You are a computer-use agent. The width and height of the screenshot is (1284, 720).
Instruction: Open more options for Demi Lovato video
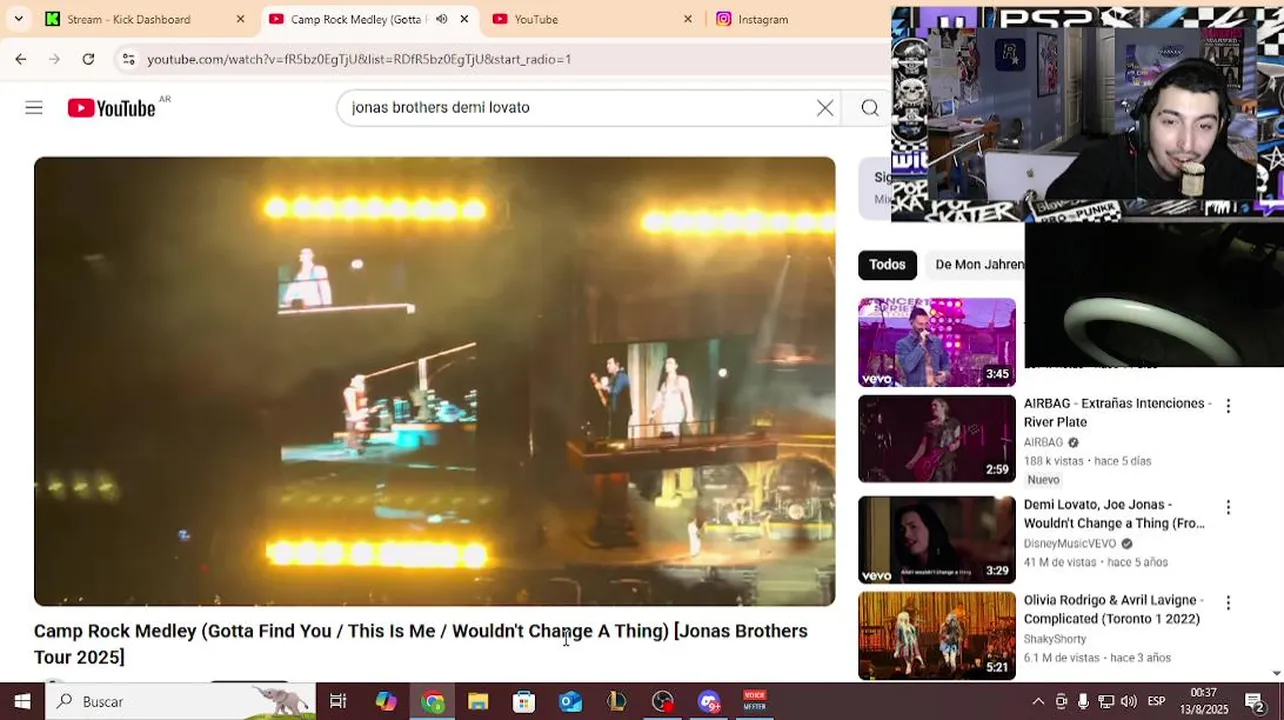(x=1228, y=507)
